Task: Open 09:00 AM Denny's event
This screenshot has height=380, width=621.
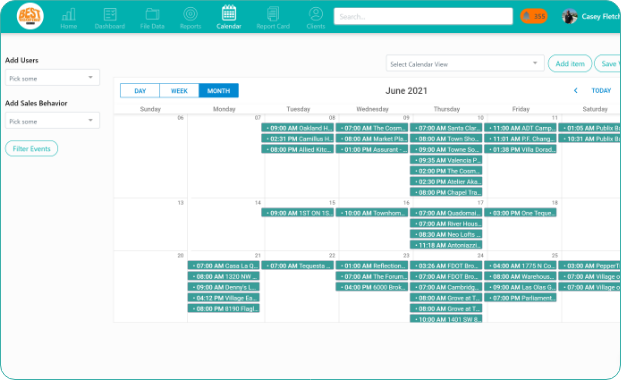Action: 224,287
